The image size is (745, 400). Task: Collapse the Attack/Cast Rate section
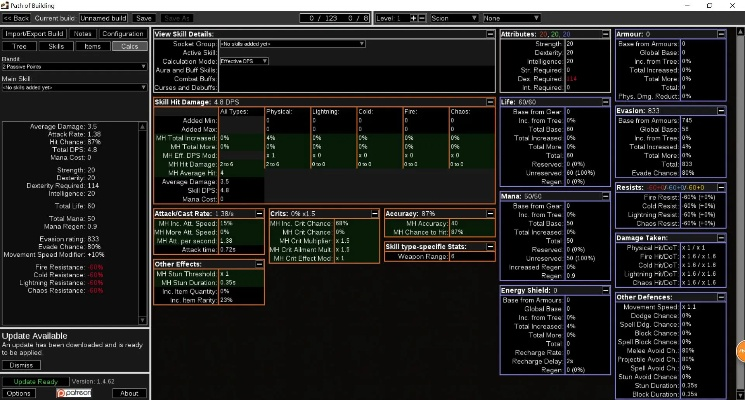[x=260, y=213]
